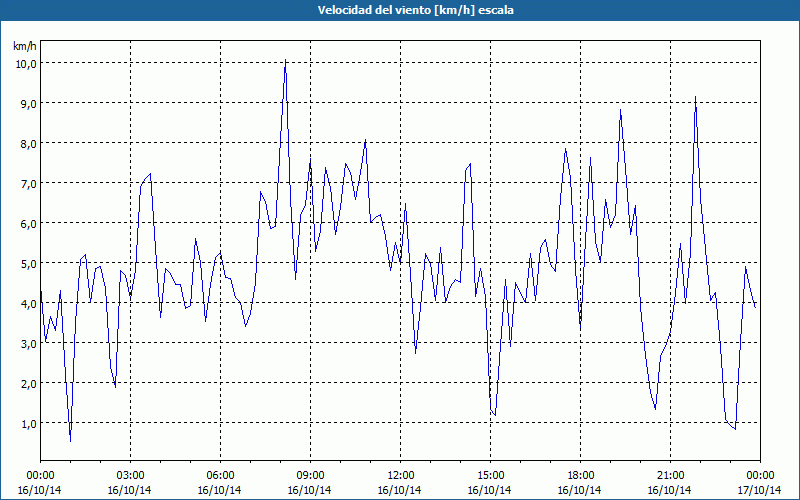Click the '12:00' time label on the x-axis
This screenshot has height=500, width=800.
pos(401,476)
